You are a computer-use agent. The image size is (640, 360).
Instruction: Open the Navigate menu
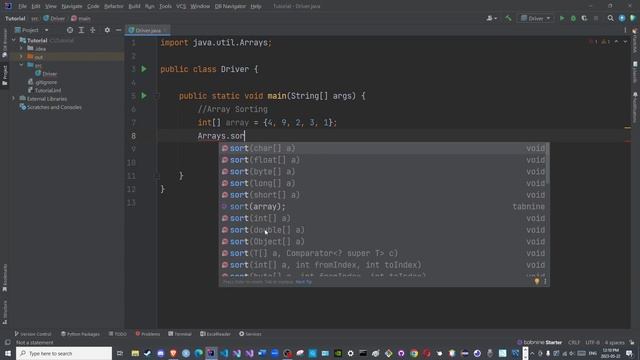pyautogui.click(x=71, y=6)
